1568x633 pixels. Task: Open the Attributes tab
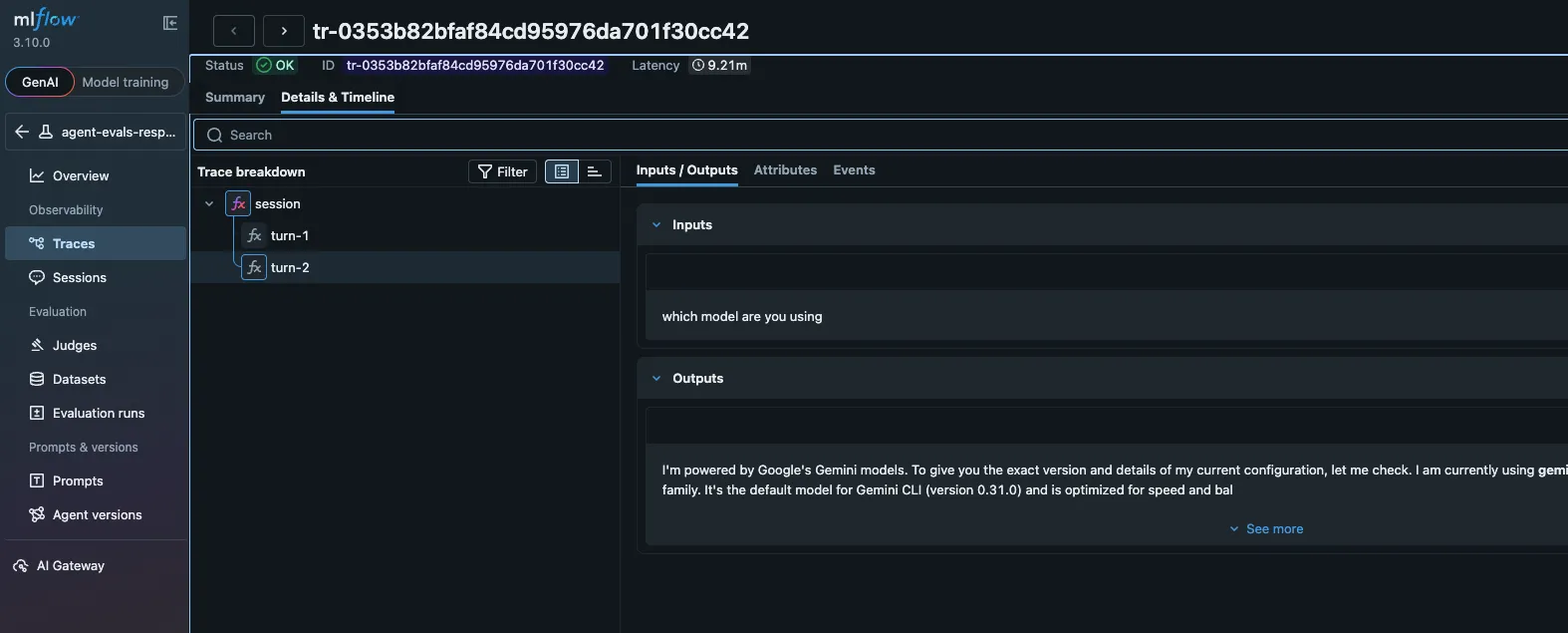coord(785,169)
